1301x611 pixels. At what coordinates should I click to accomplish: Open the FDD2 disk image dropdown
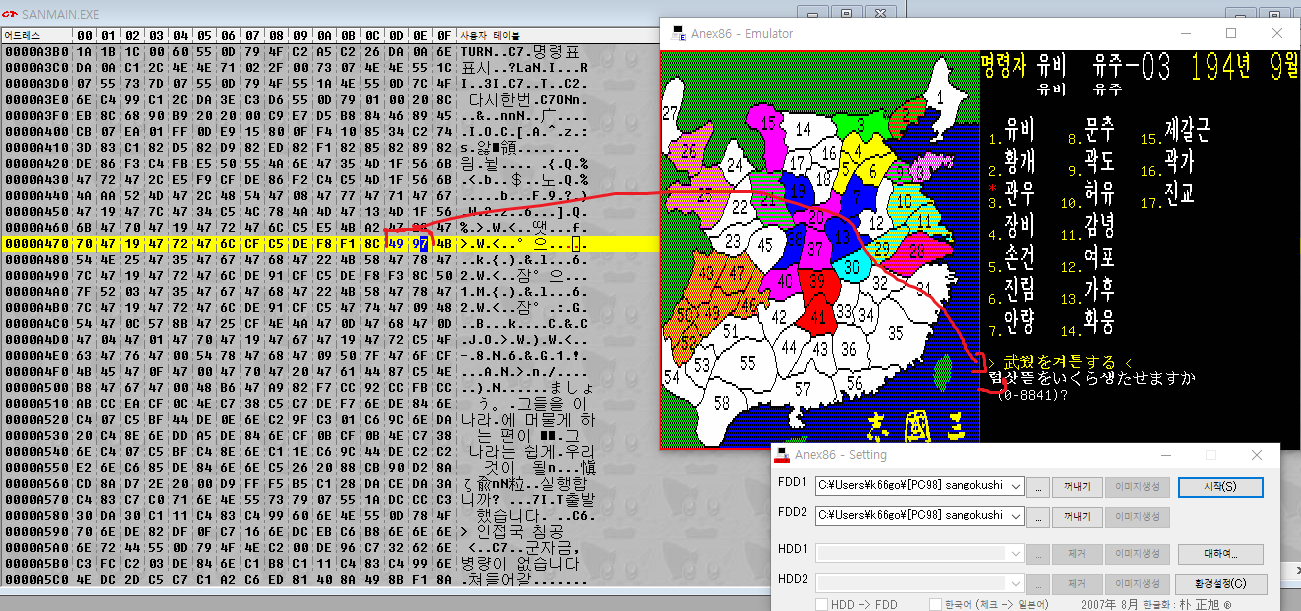click(1017, 516)
